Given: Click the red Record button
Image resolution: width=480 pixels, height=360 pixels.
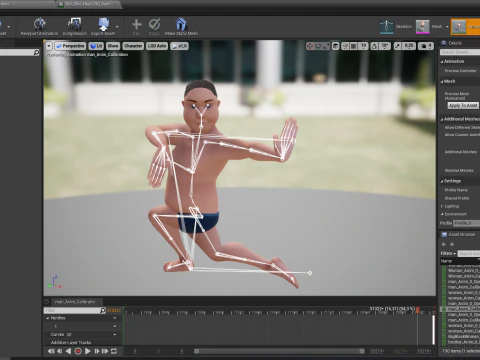Looking at the screenshot, I should click(x=78, y=351).
